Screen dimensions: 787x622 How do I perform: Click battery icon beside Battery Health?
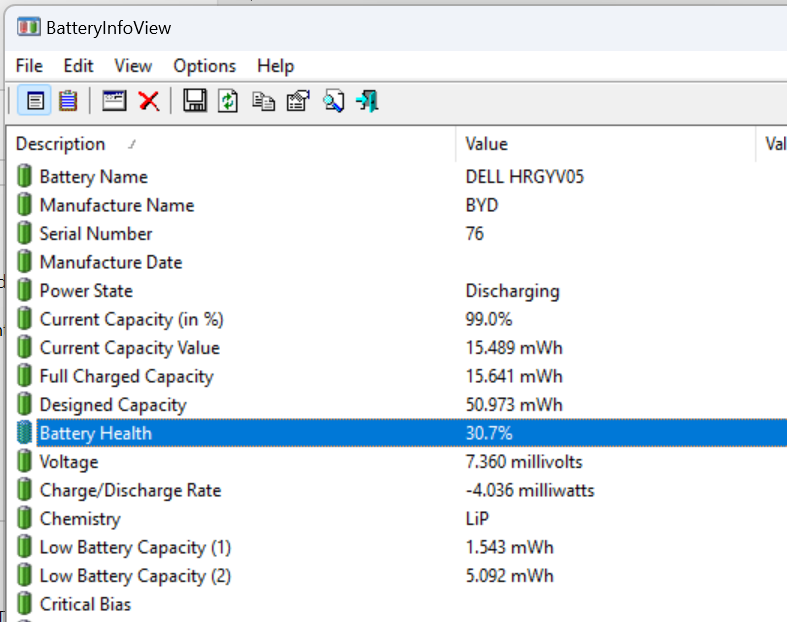coord(24,433)
